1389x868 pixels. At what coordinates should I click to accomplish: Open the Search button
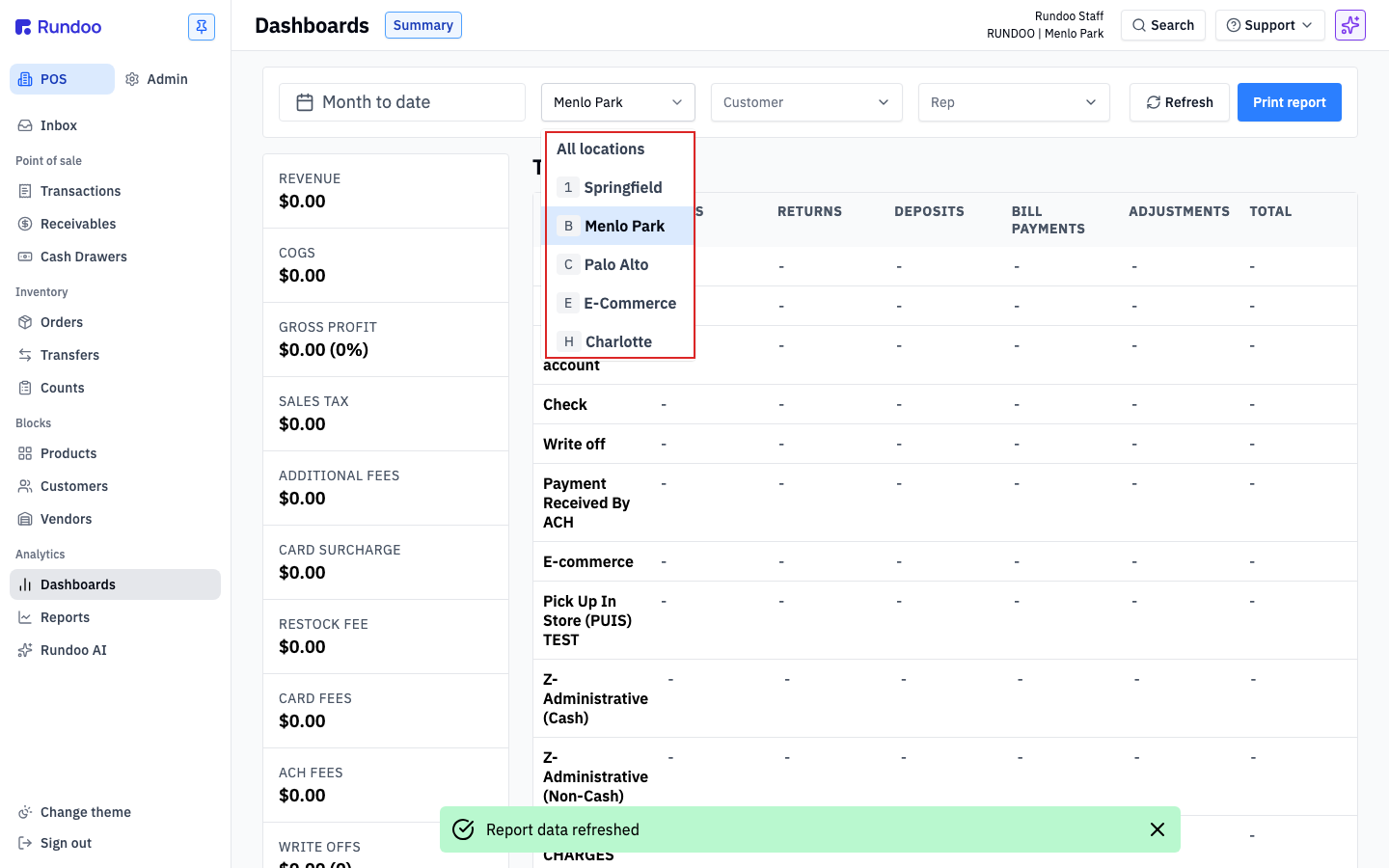pyautogui.click(x=1163, y=25)
